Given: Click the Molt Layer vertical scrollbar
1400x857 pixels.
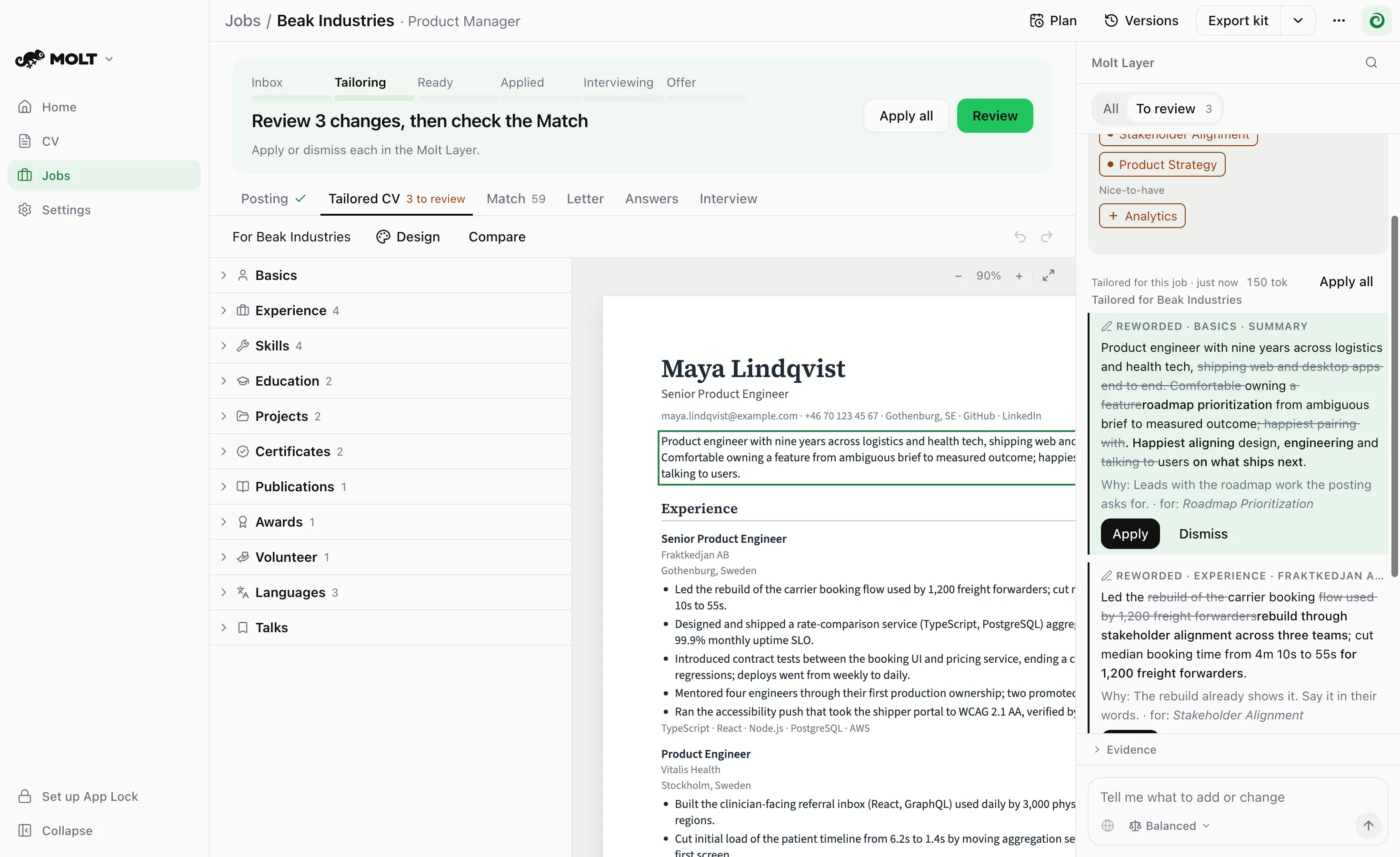Looking at the screenshot, I should tap(1394, 397).
